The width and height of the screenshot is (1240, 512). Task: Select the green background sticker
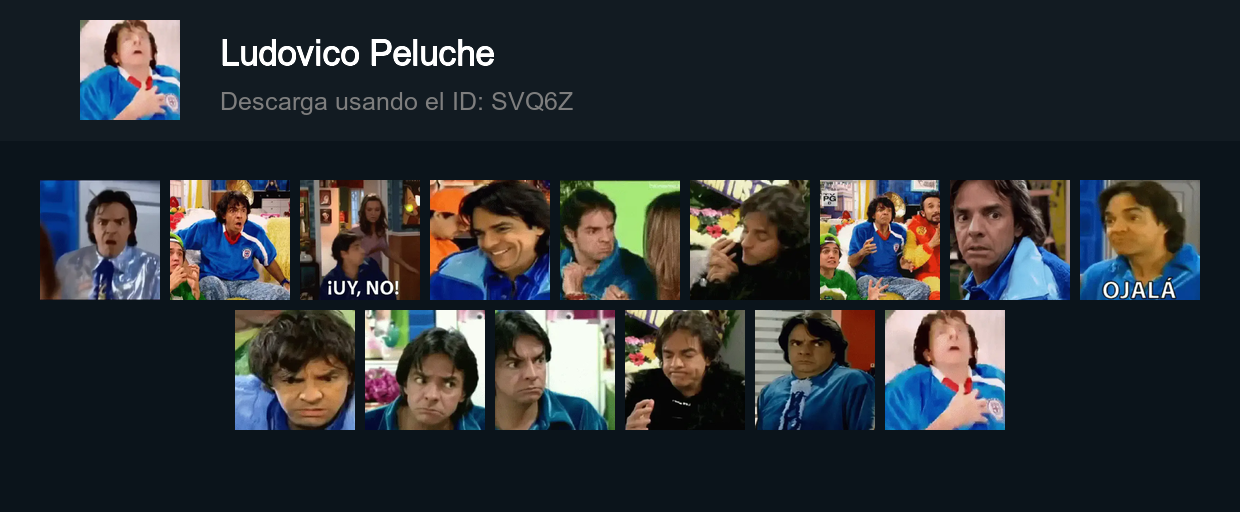click(x=620, y=240)
